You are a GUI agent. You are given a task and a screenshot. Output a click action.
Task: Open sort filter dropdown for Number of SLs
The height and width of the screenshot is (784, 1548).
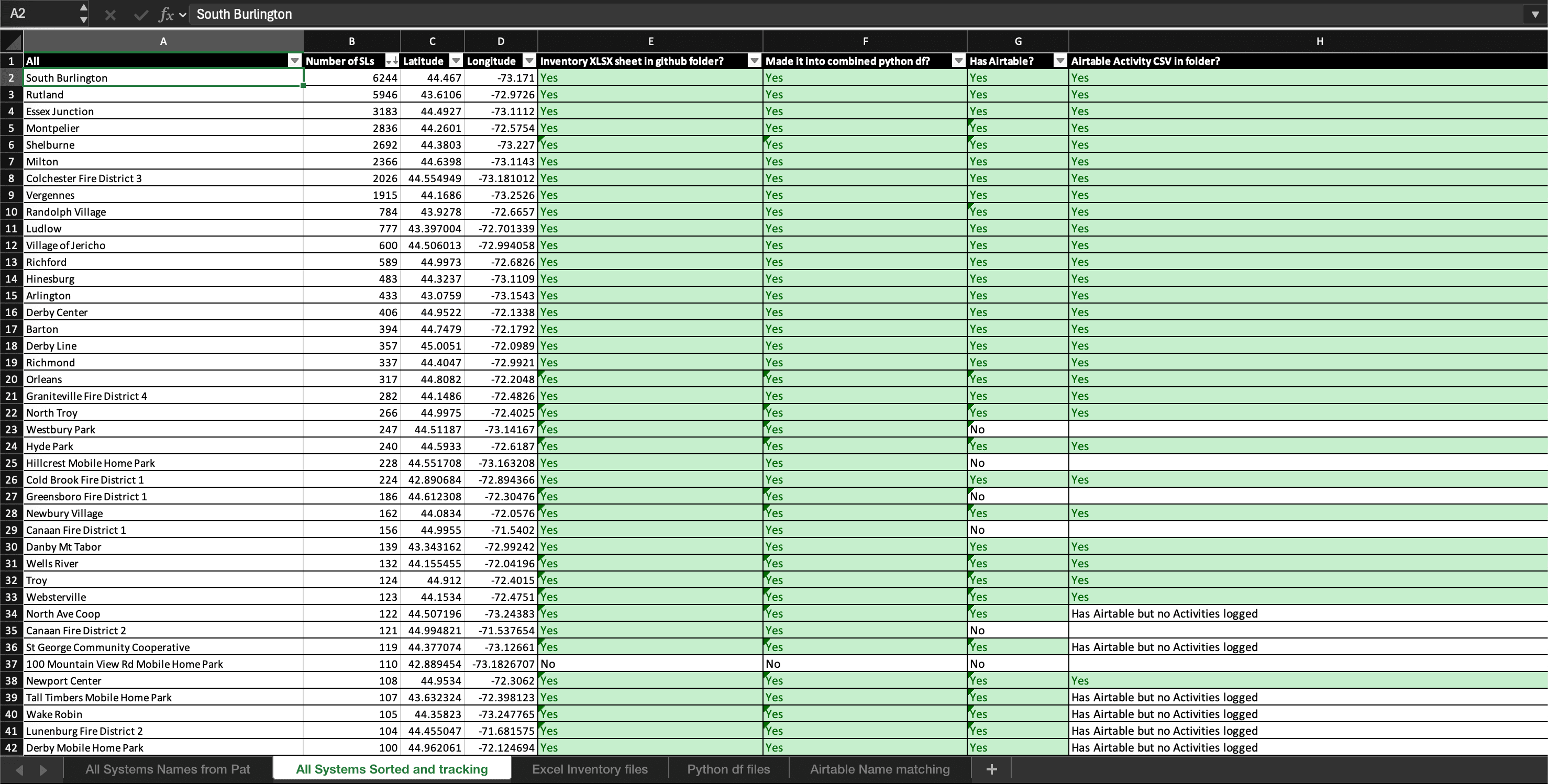tap(392, 61)
